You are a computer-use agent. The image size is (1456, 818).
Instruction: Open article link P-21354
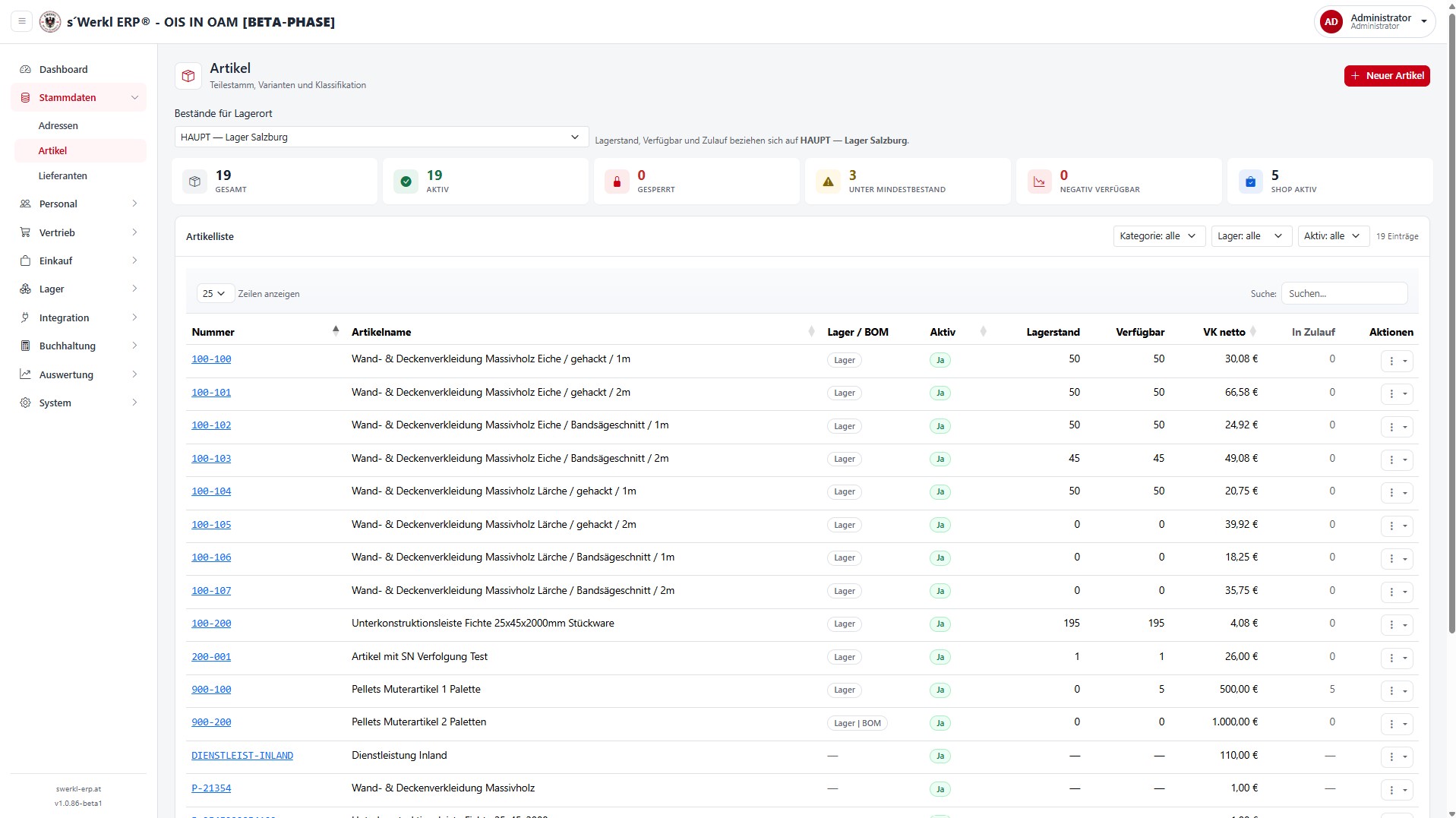click(211, 788)
